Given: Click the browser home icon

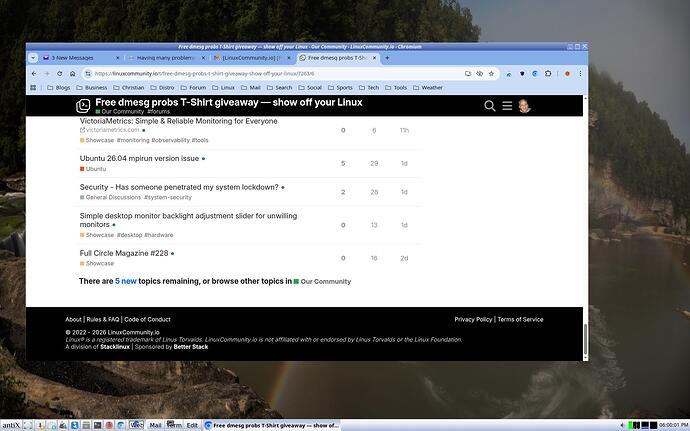Looking at the screenshot, I should 73,74.
